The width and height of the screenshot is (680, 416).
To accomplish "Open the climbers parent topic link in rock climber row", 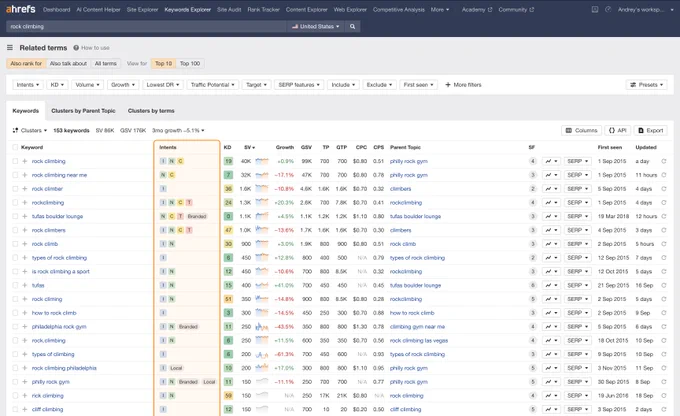I will point(400,189).
